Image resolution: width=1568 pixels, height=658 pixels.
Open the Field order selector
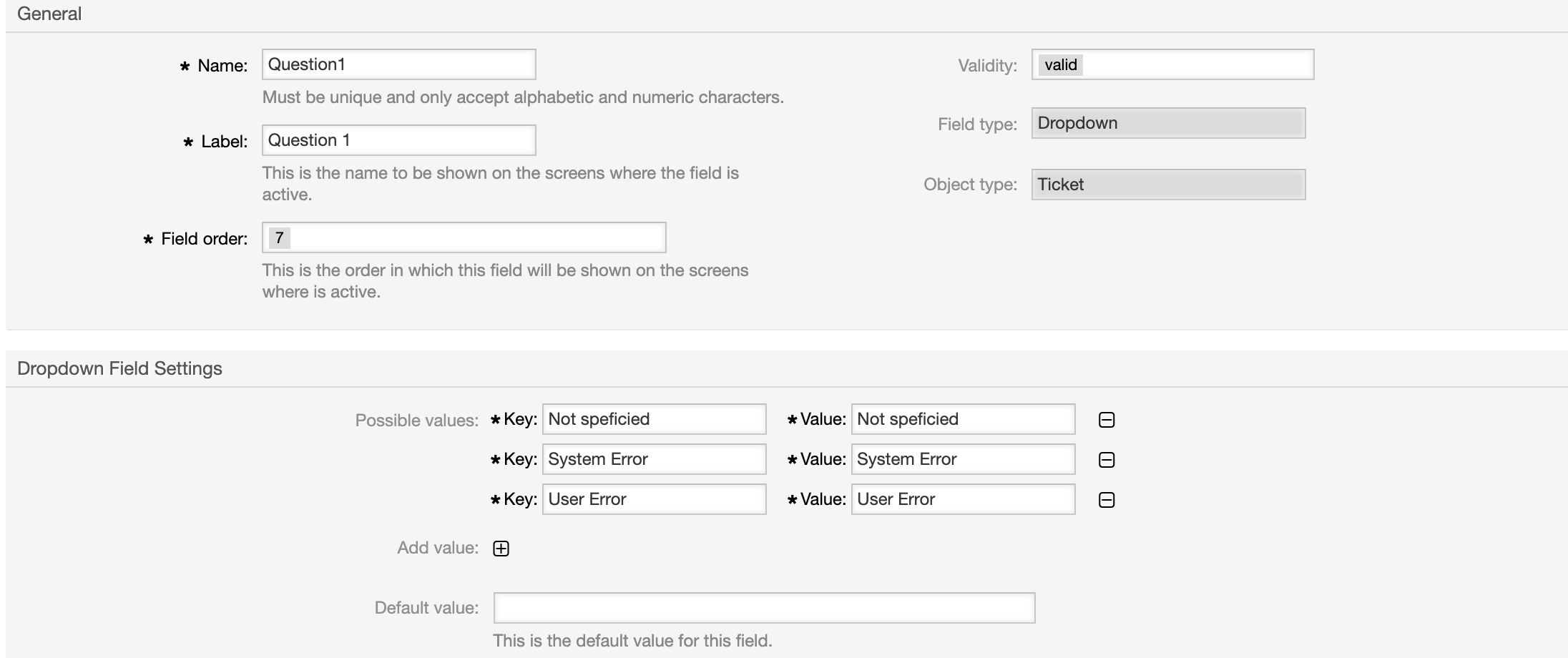coord(472,237)
